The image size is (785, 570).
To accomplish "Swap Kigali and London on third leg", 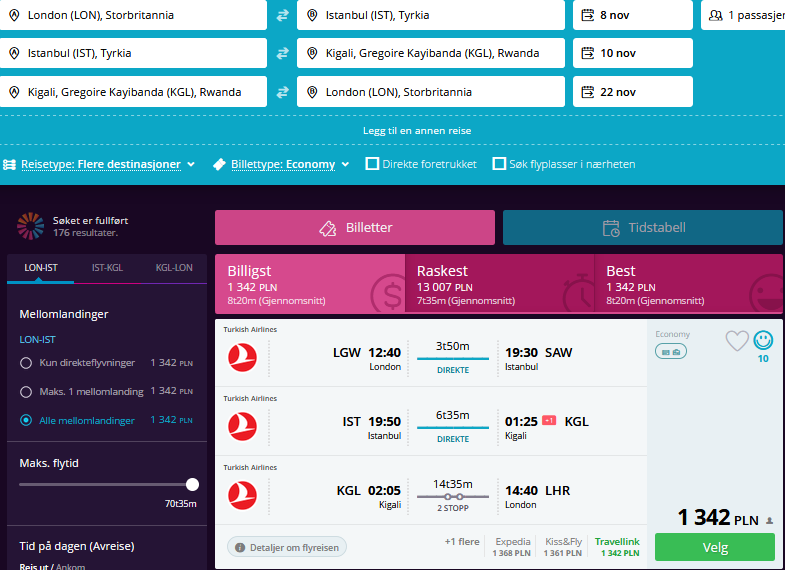I will coord(282,92).
